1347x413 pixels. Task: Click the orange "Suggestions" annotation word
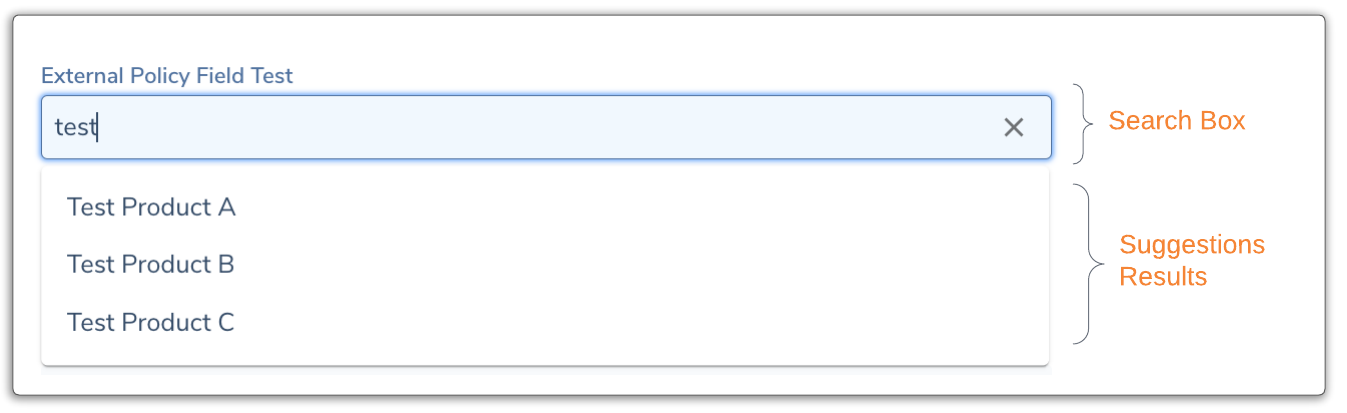(1191, 245)
